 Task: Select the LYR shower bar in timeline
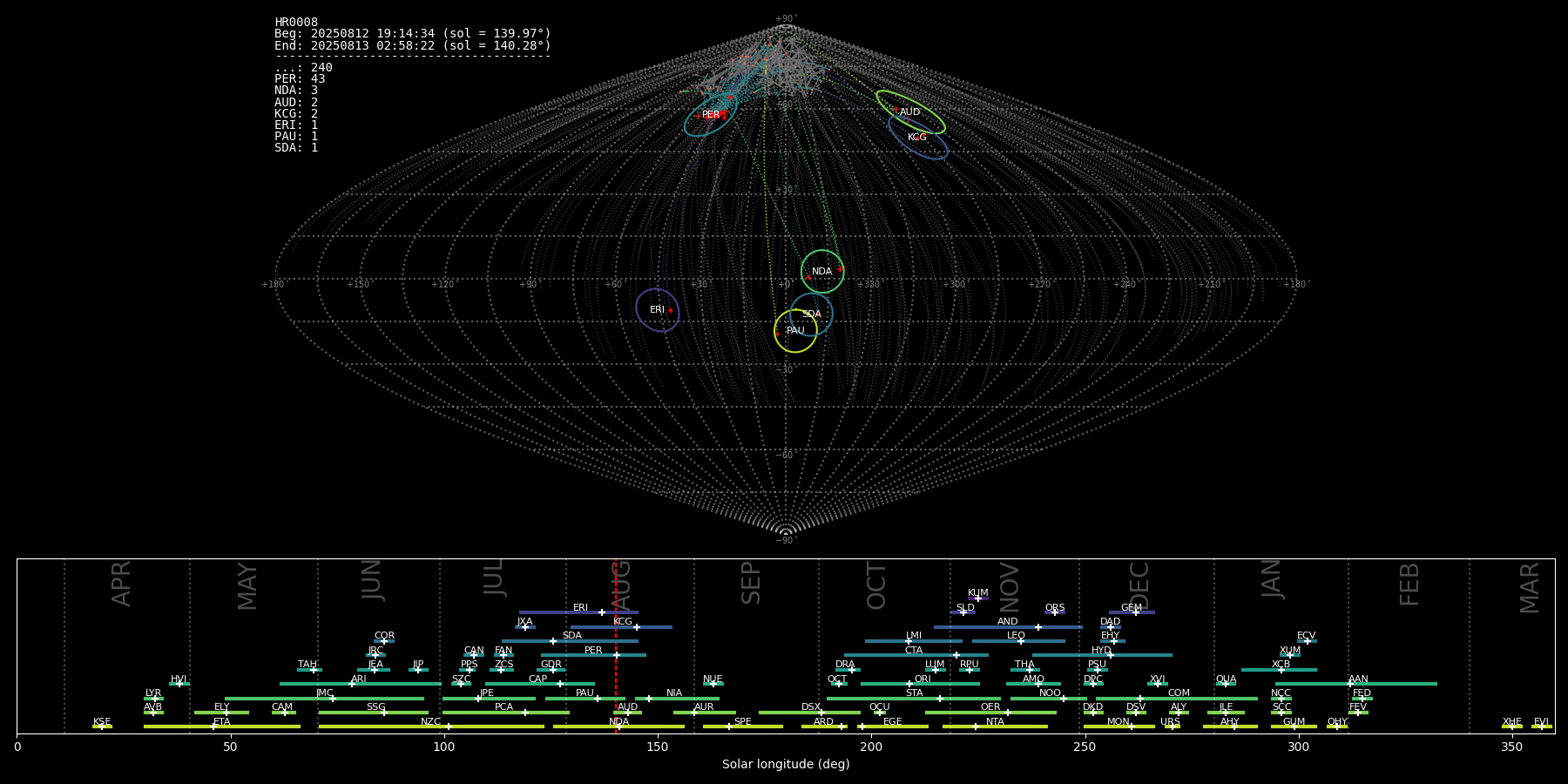[153, 698]
